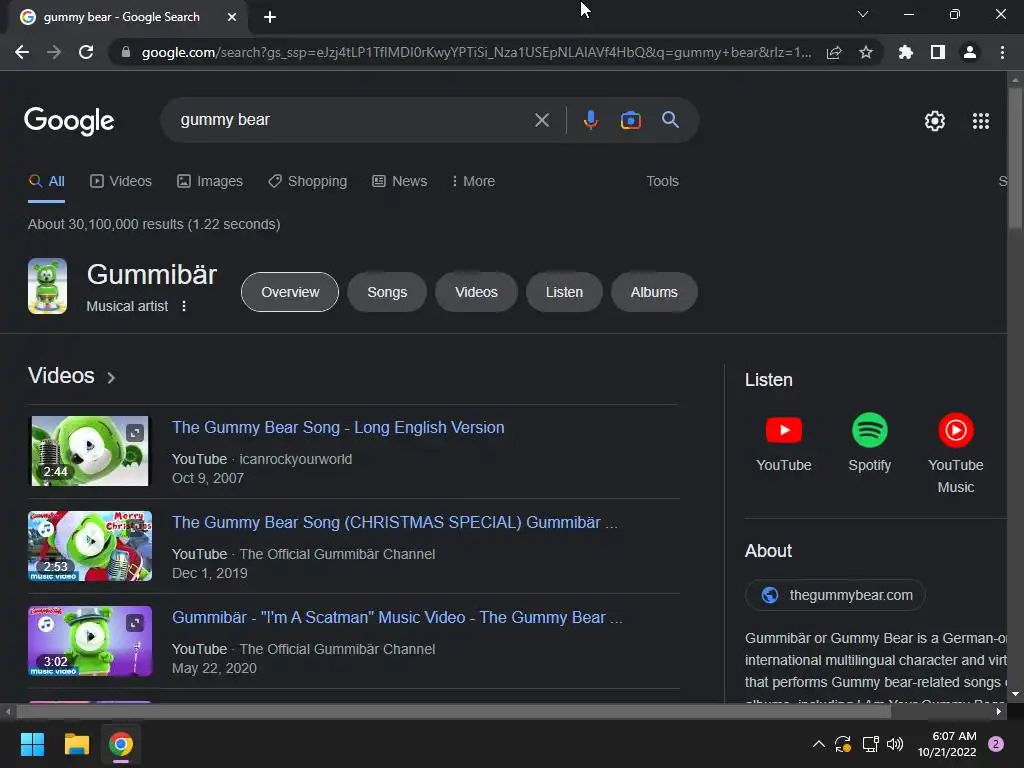The image size is (1024, 768).
Task: Open Gummibär Musical artist options dots
Action: click(x=184, y=306)
